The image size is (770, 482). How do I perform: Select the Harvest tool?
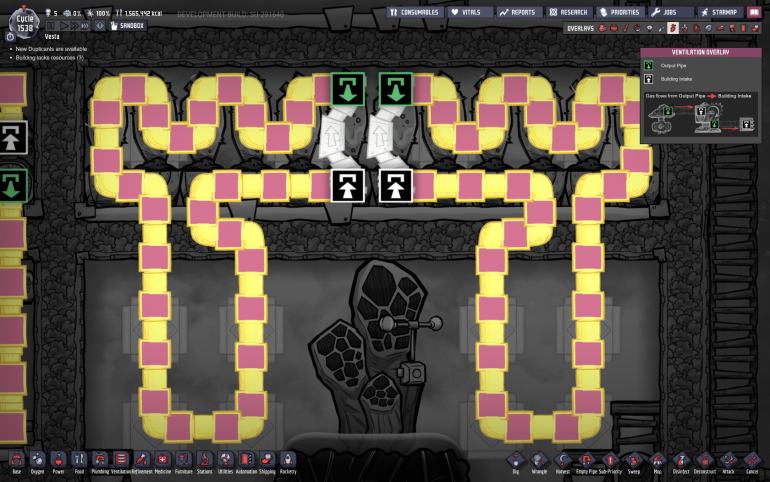(x=563, y=463)
